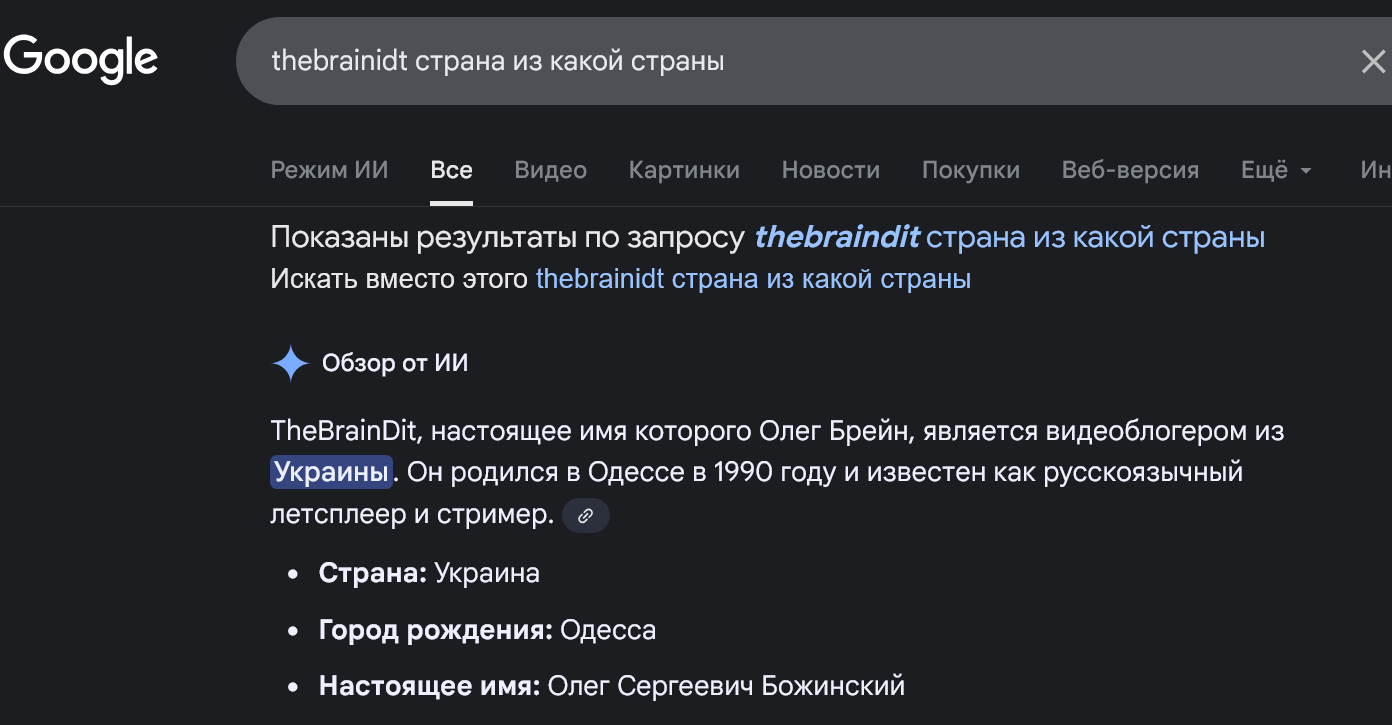Click the highlighted word Украины

tap(331, 471)
